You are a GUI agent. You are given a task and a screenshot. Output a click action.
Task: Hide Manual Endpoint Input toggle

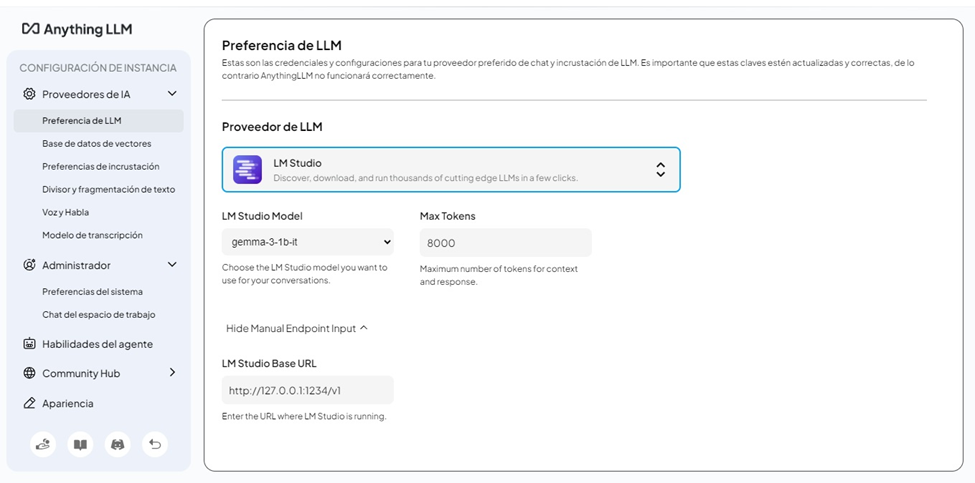tap(297, 328)
